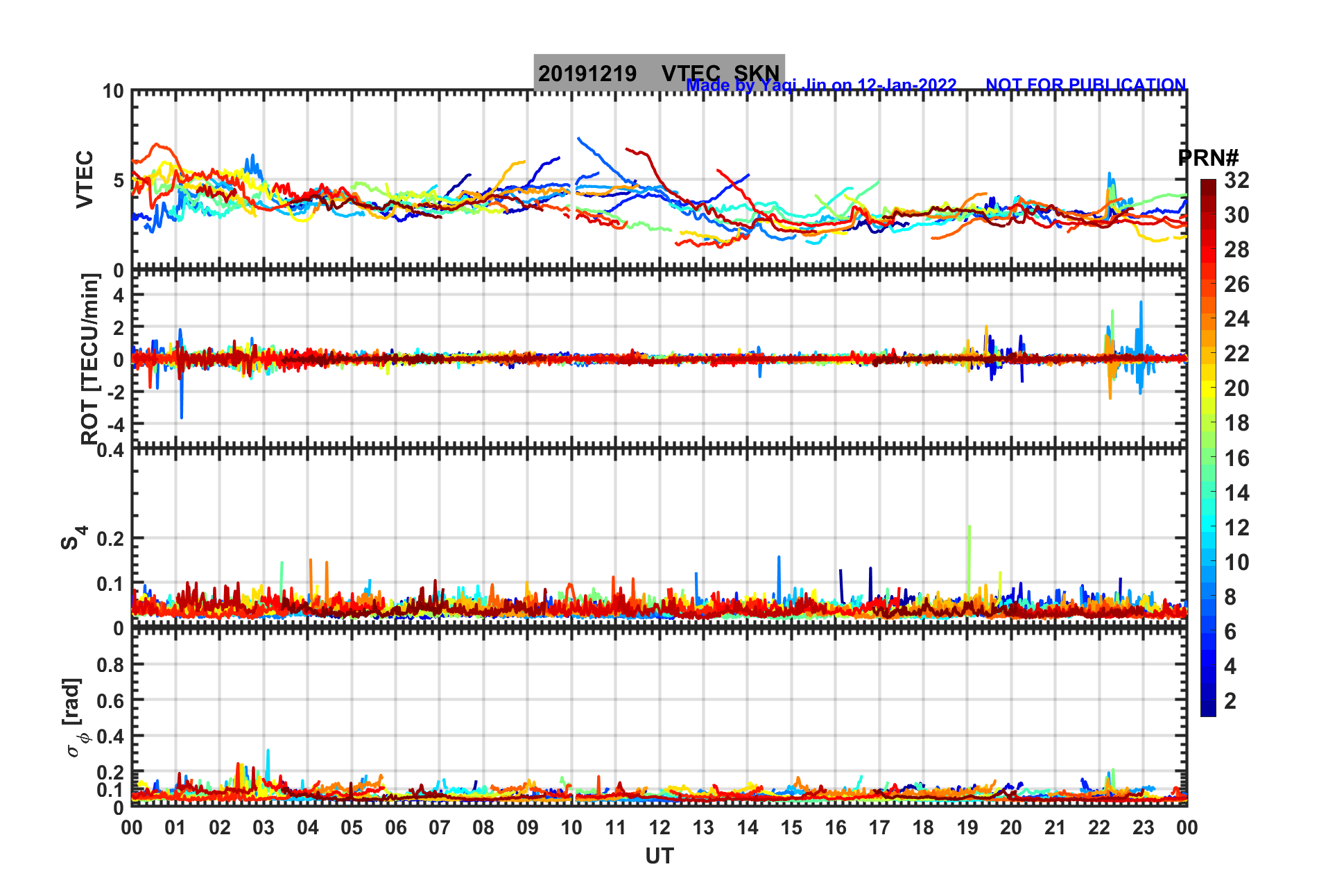Image resolution: width=1319 pixels, height=896 pixels.
Task: Click the "16" tick on the PRN colorbar
Action: point(1236,458)
